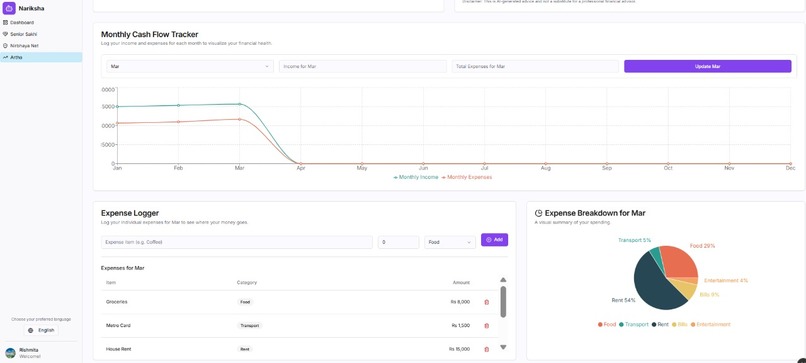
Task: Click the Rent 54% pie label
Action: (x=624, y=300)
